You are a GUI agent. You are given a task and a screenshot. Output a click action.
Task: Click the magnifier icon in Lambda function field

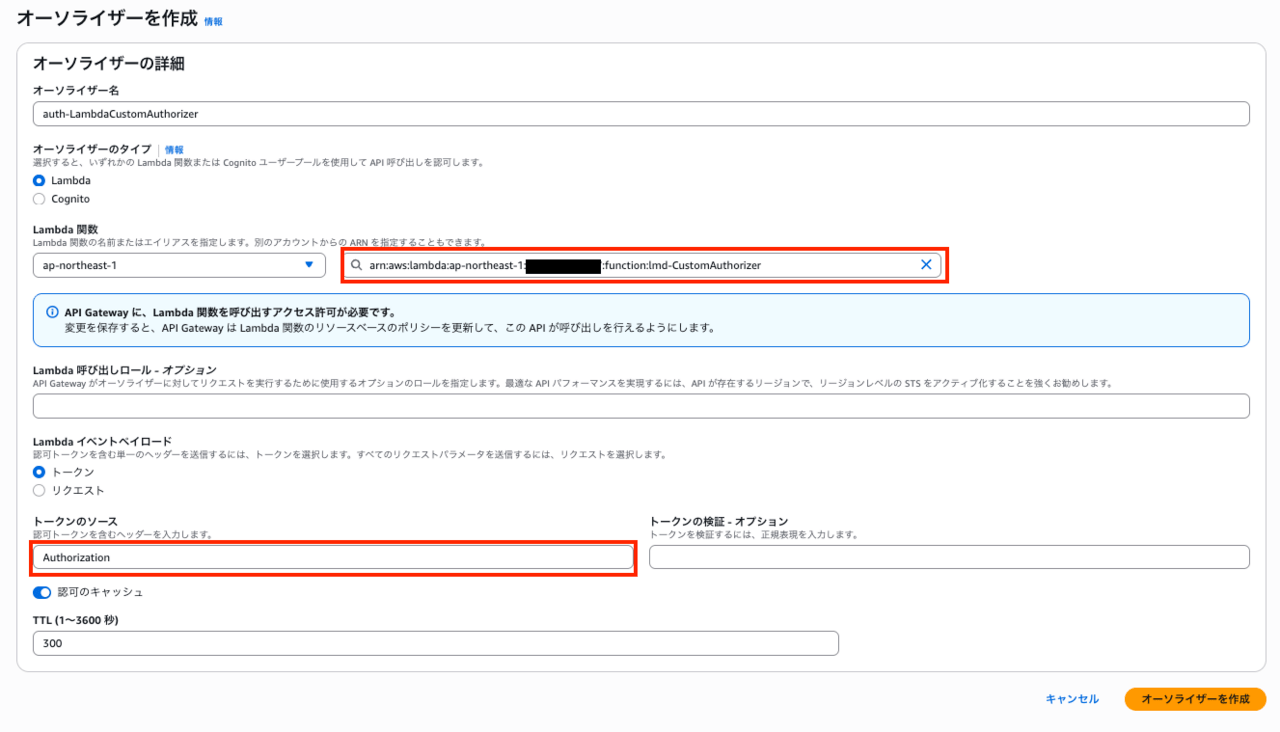tap(356, 265)
